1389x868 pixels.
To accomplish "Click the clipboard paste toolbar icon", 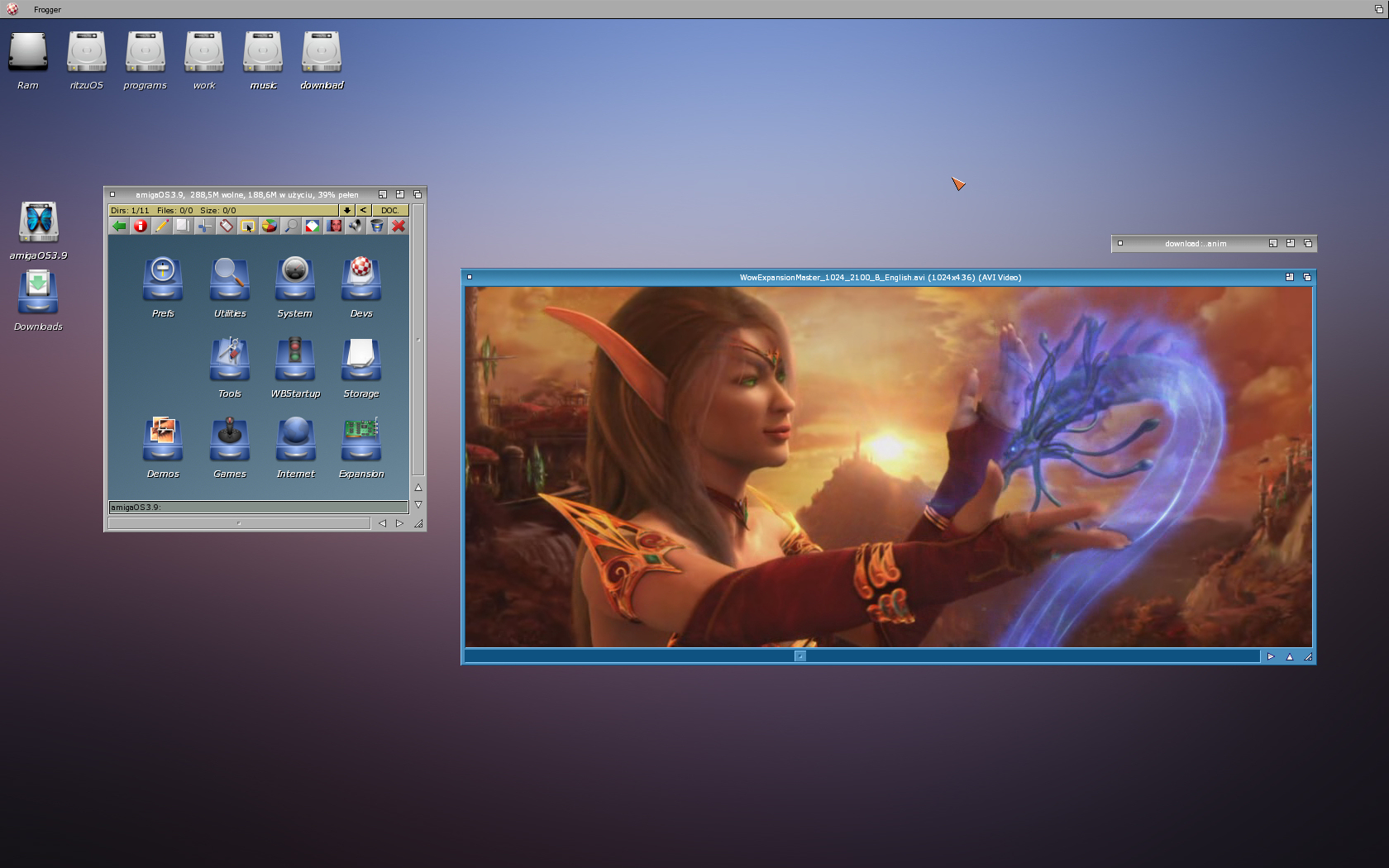I will click(227, 226).
